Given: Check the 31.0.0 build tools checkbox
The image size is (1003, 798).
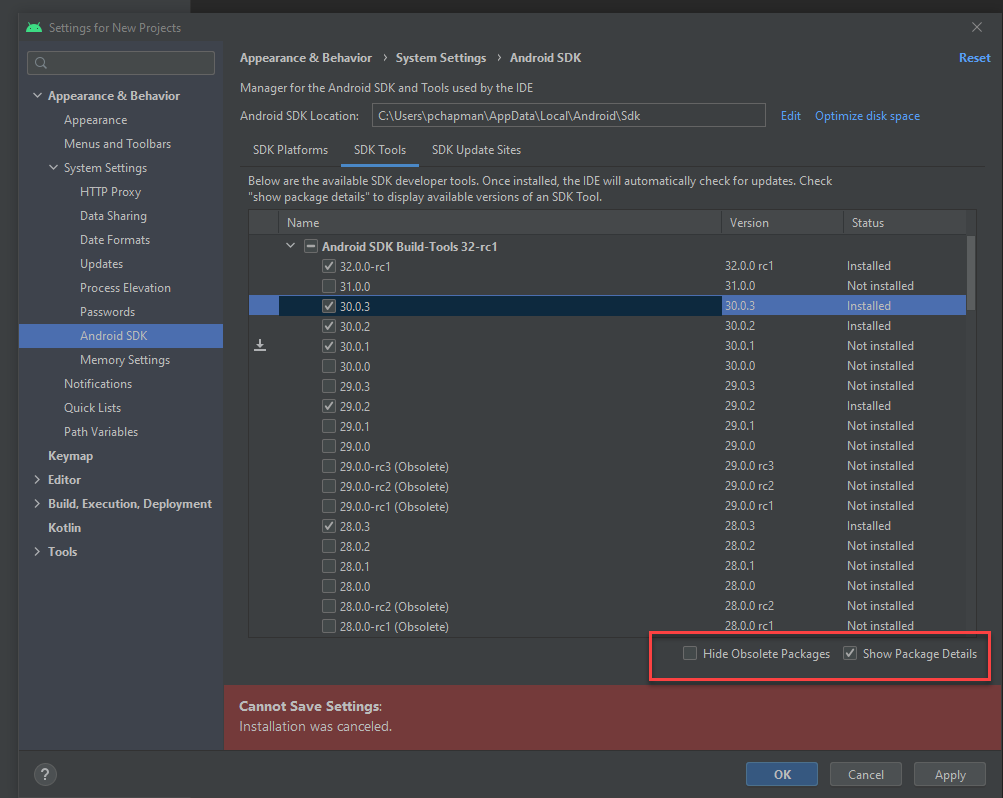Looking at the screenshot, I should 329,286.
